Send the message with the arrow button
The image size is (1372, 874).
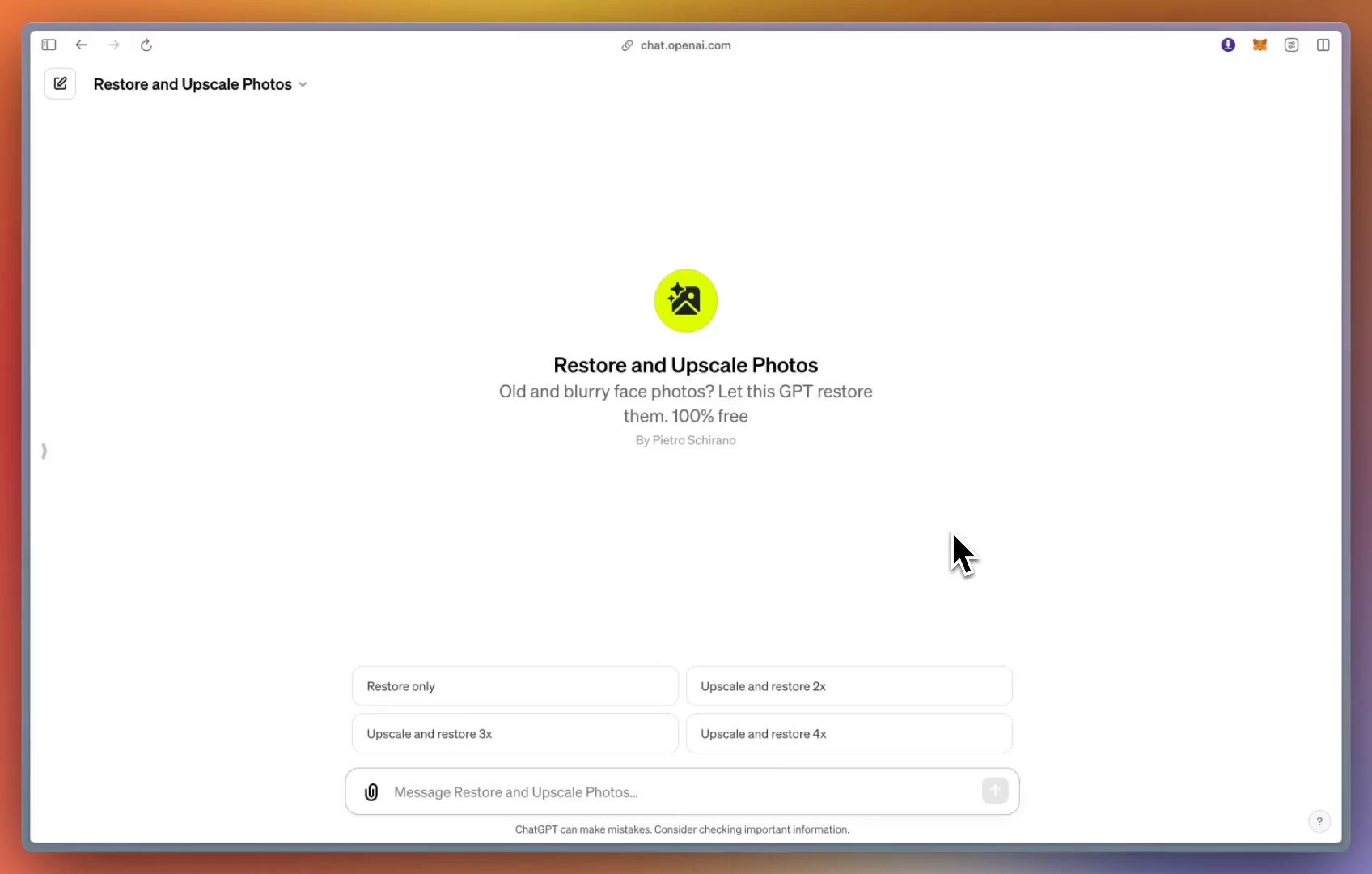tap(995, 791)
